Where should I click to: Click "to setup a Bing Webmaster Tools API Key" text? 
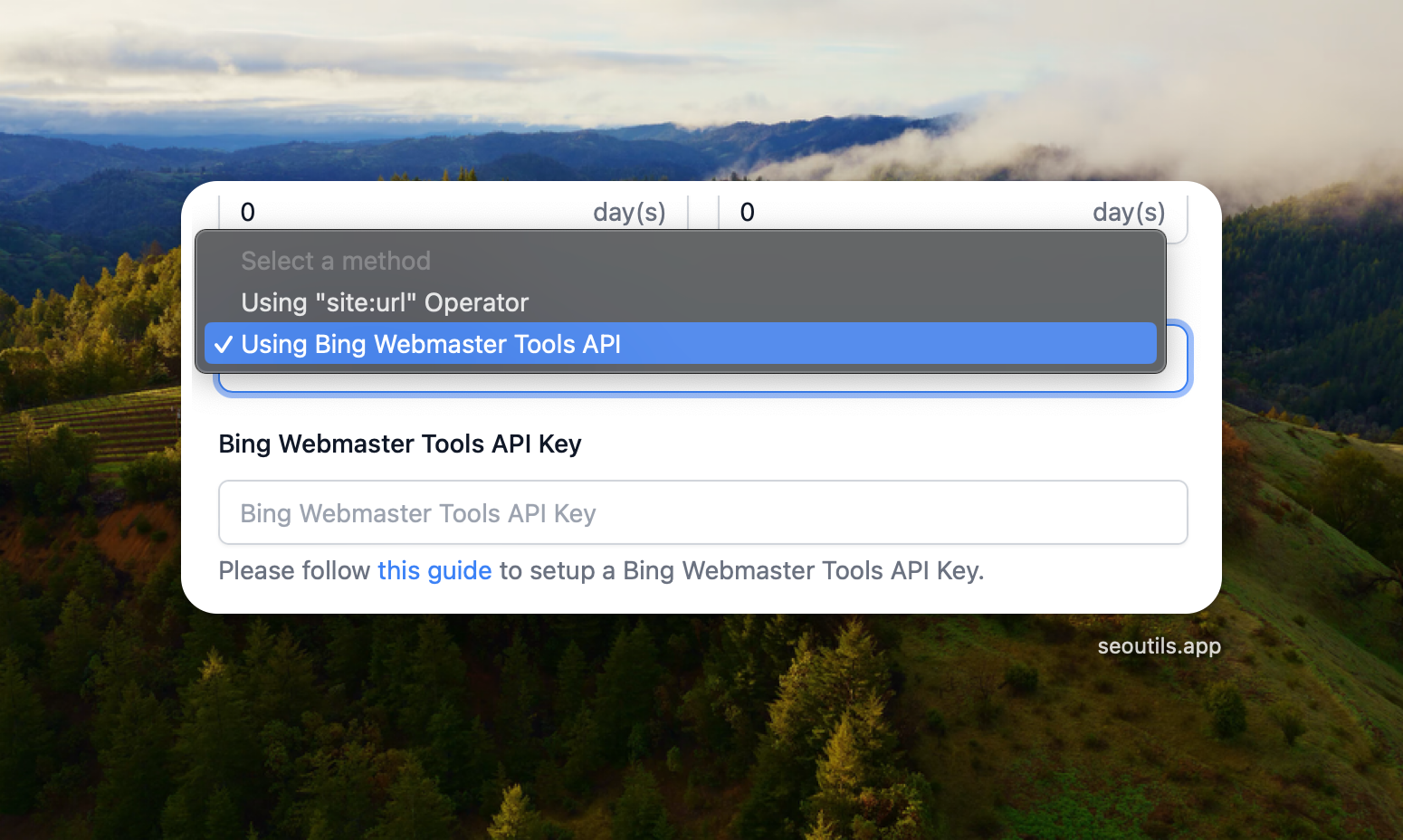740,570
